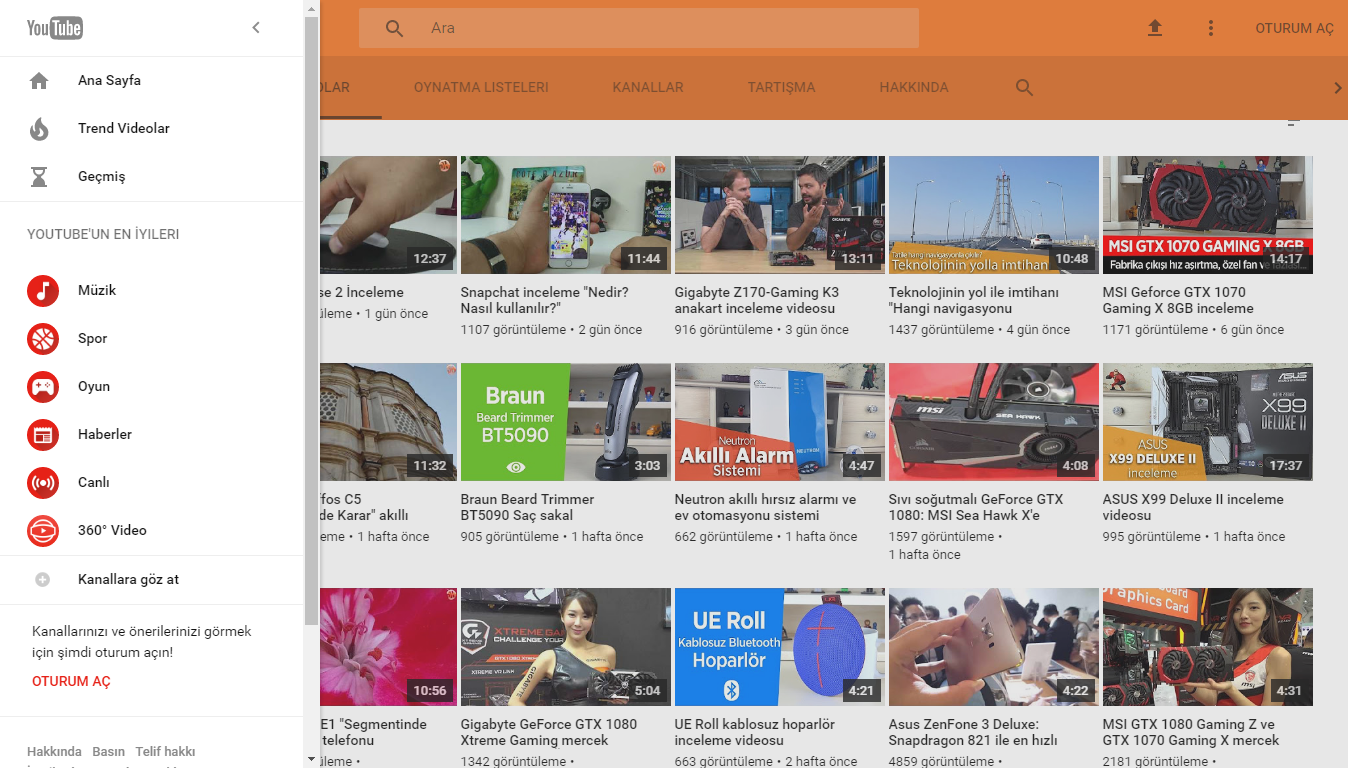This screenshot has height=768, width=1348.
Task: Click the magnifier icon in search bar
Action: (x=394, y=28)
